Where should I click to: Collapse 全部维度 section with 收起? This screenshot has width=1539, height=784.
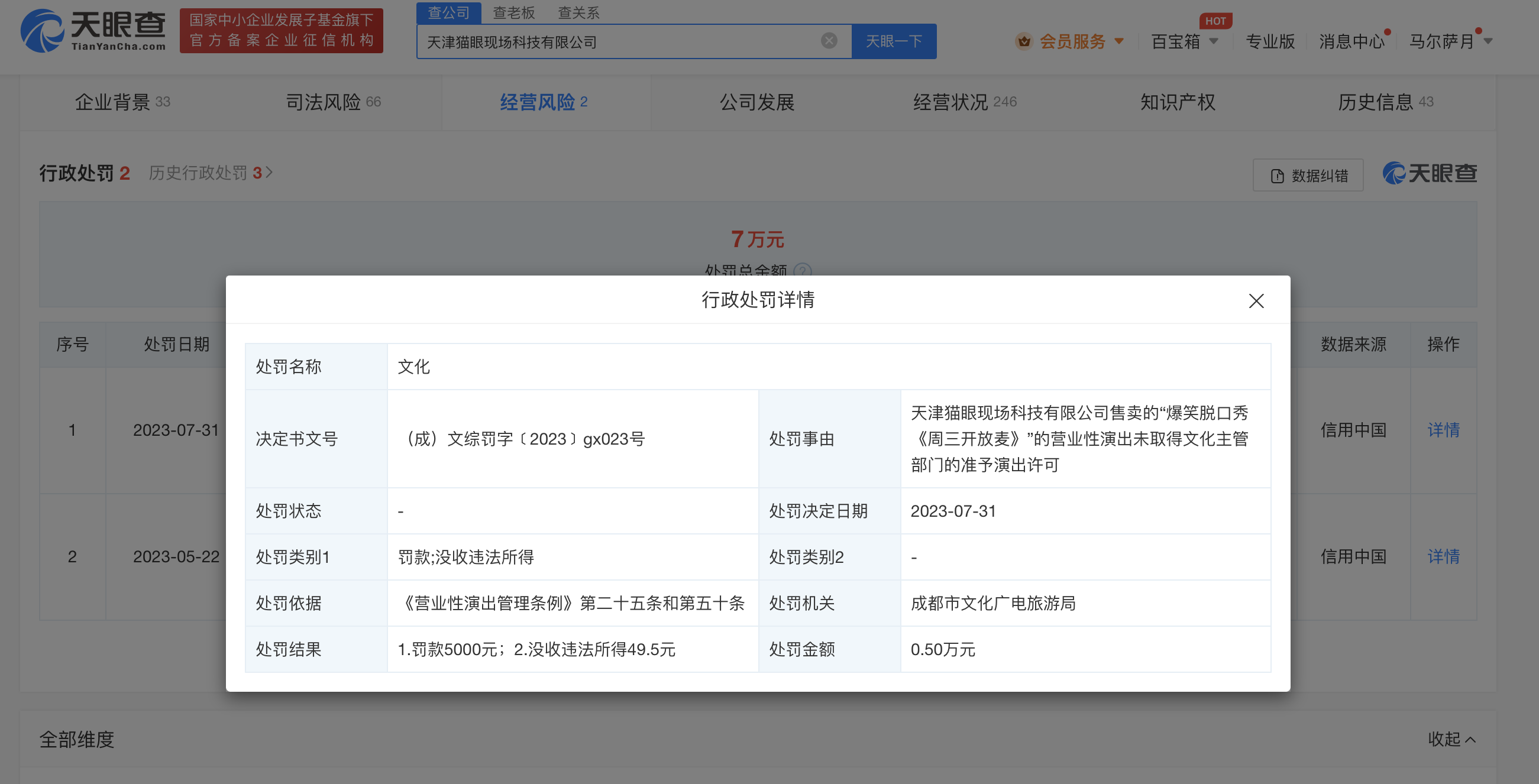pyautogui.click(x=1451, y=738)
